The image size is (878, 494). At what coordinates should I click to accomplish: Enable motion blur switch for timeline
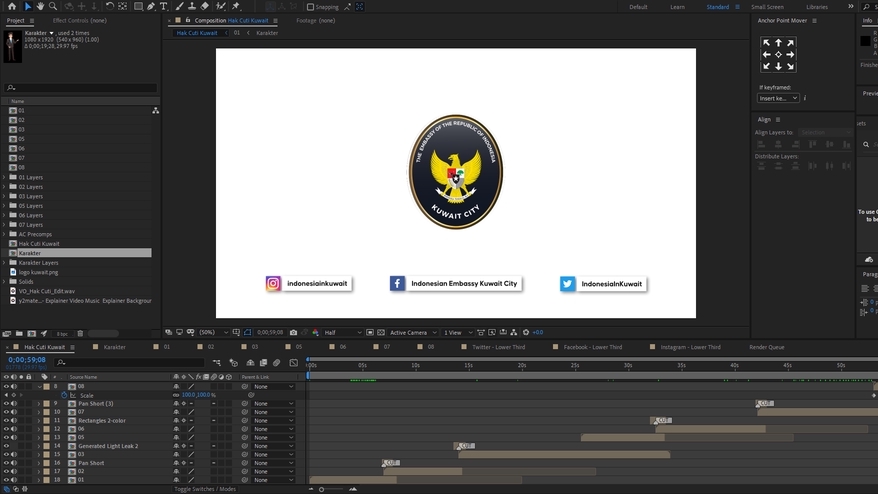(x=277, y=363)
